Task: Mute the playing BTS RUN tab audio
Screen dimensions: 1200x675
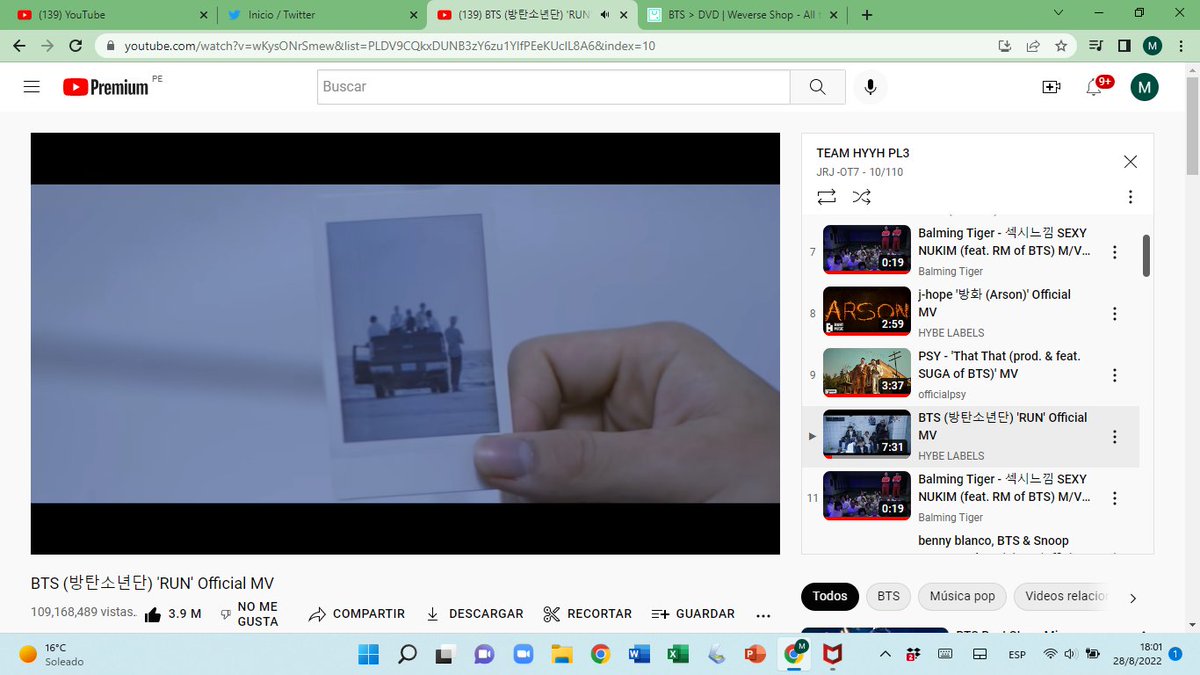Action: (x=605, y=15)
